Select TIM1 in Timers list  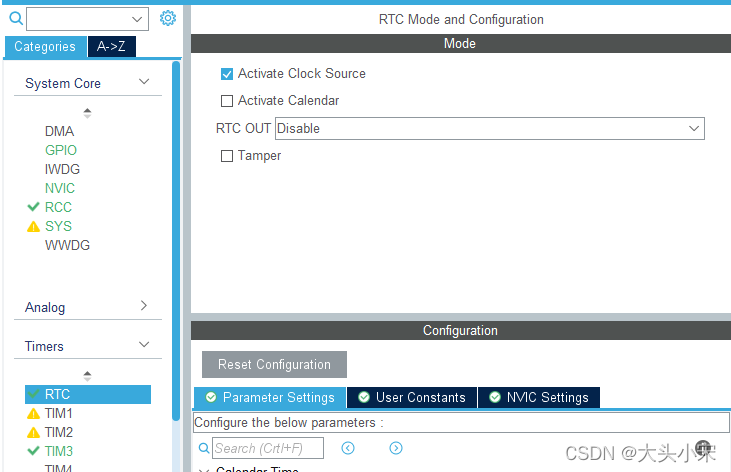[59, 414]
